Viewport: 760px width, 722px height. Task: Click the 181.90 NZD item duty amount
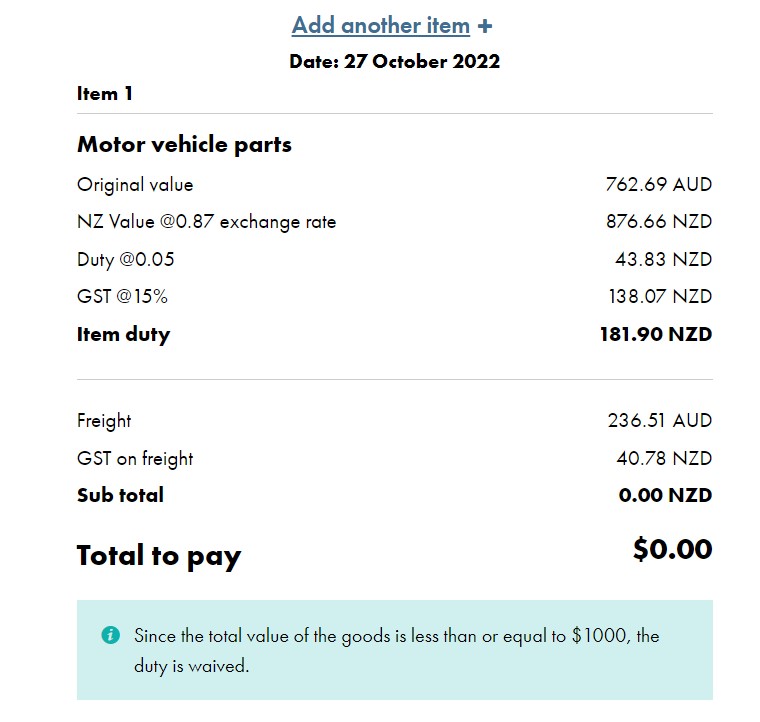656,334
